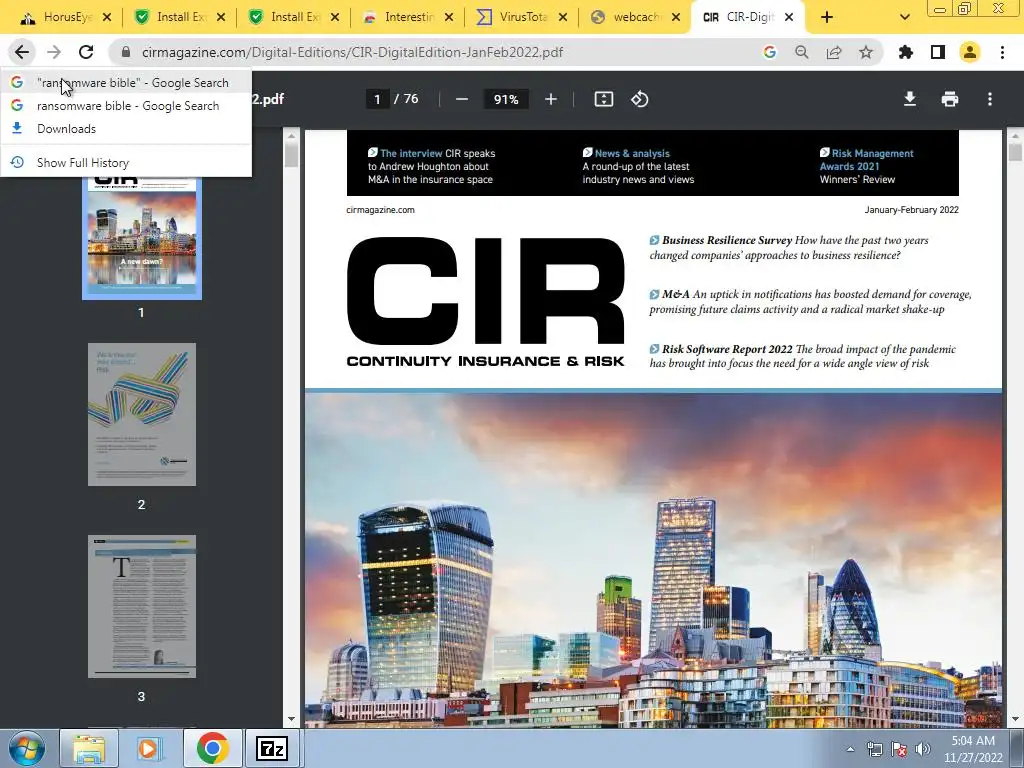
Task: Click the Action Center flag icon
Action: pos(899,749)
